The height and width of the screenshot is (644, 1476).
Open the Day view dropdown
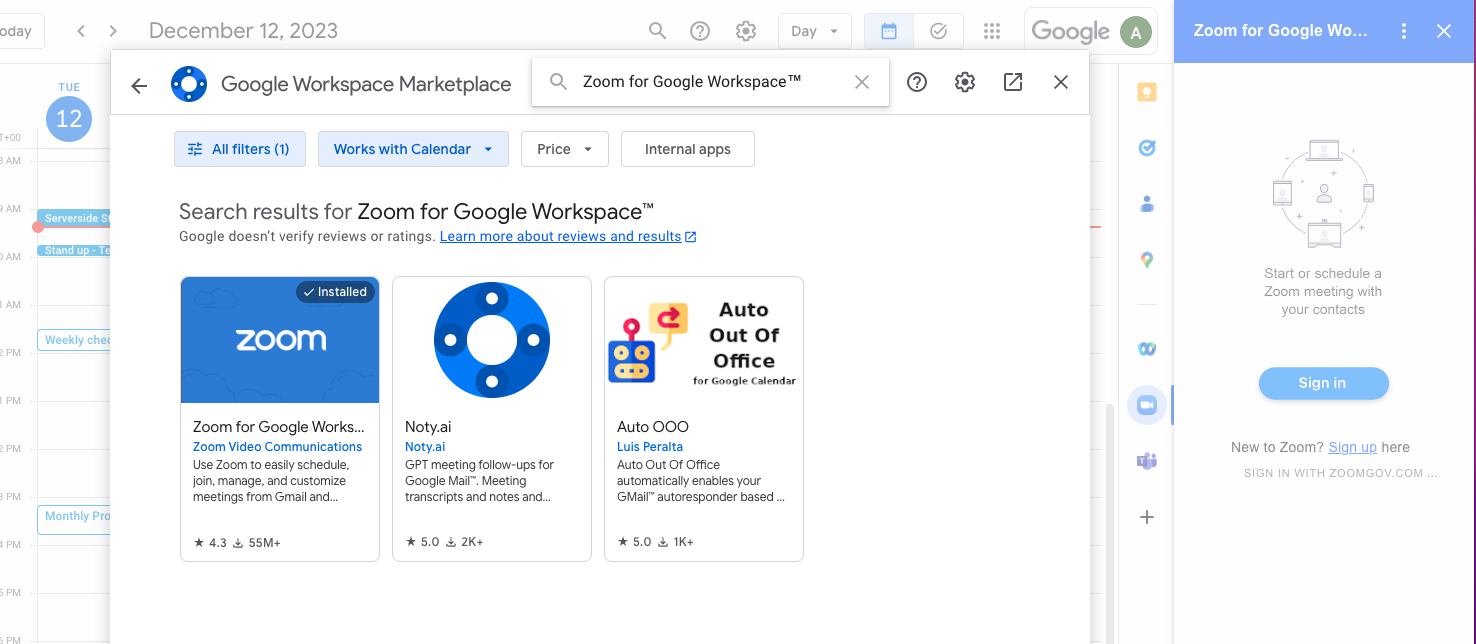click(x=814, y=31)
